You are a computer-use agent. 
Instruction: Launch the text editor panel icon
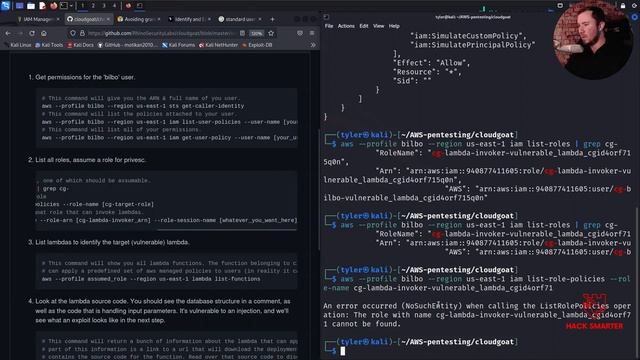tap(42, 6)
